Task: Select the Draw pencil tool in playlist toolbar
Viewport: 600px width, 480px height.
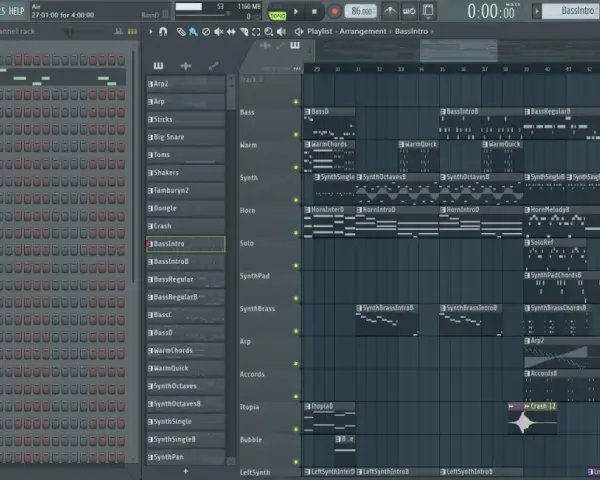Action: [181, 31]
